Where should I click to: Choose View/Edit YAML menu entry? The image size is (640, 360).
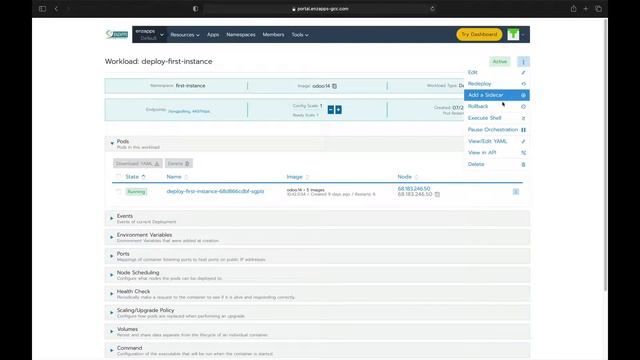497,141
